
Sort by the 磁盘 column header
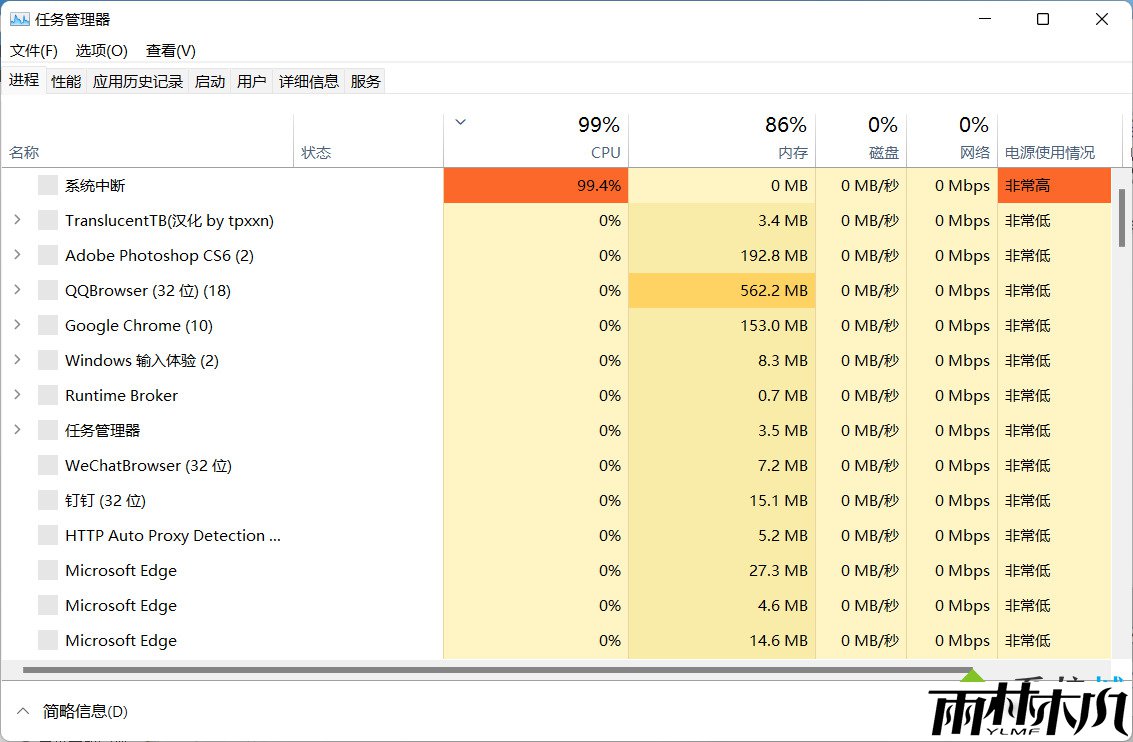[x=861, y=141]
